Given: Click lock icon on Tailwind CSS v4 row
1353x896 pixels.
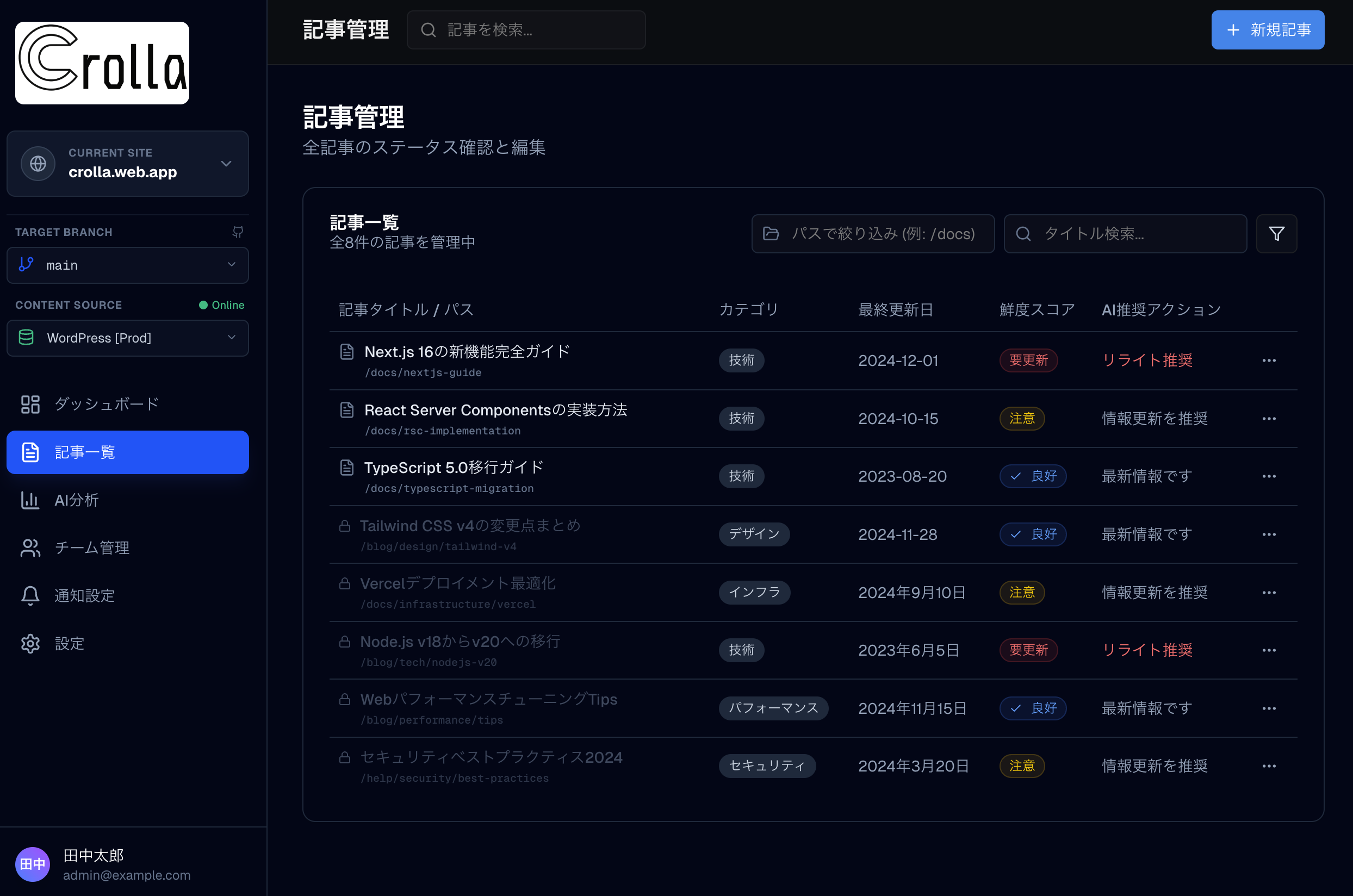Looking at the screenshot, I should point(345,526).
